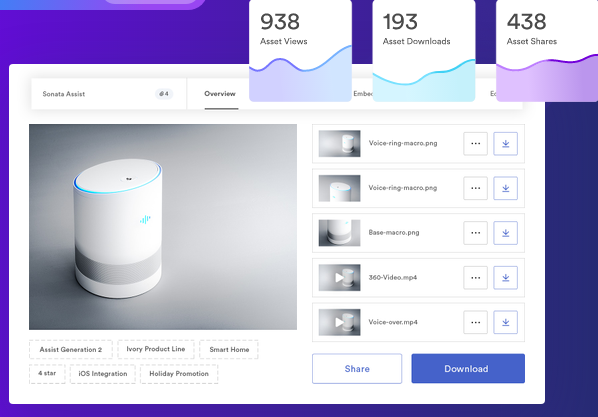Open the 193 Asset Downloads stat card

[424, 50]
